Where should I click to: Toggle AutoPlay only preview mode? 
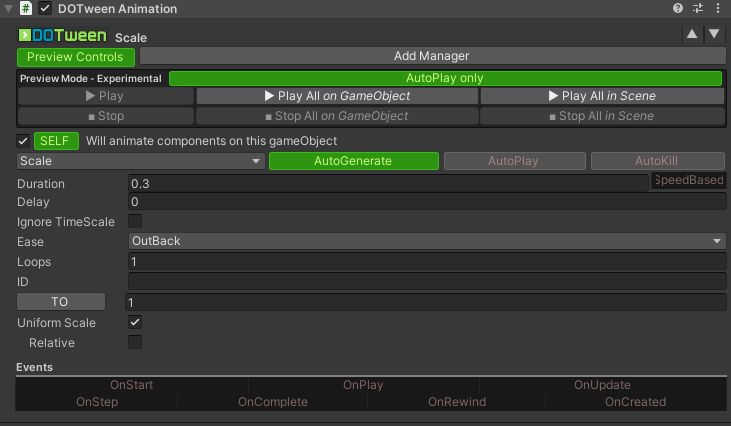445,78
